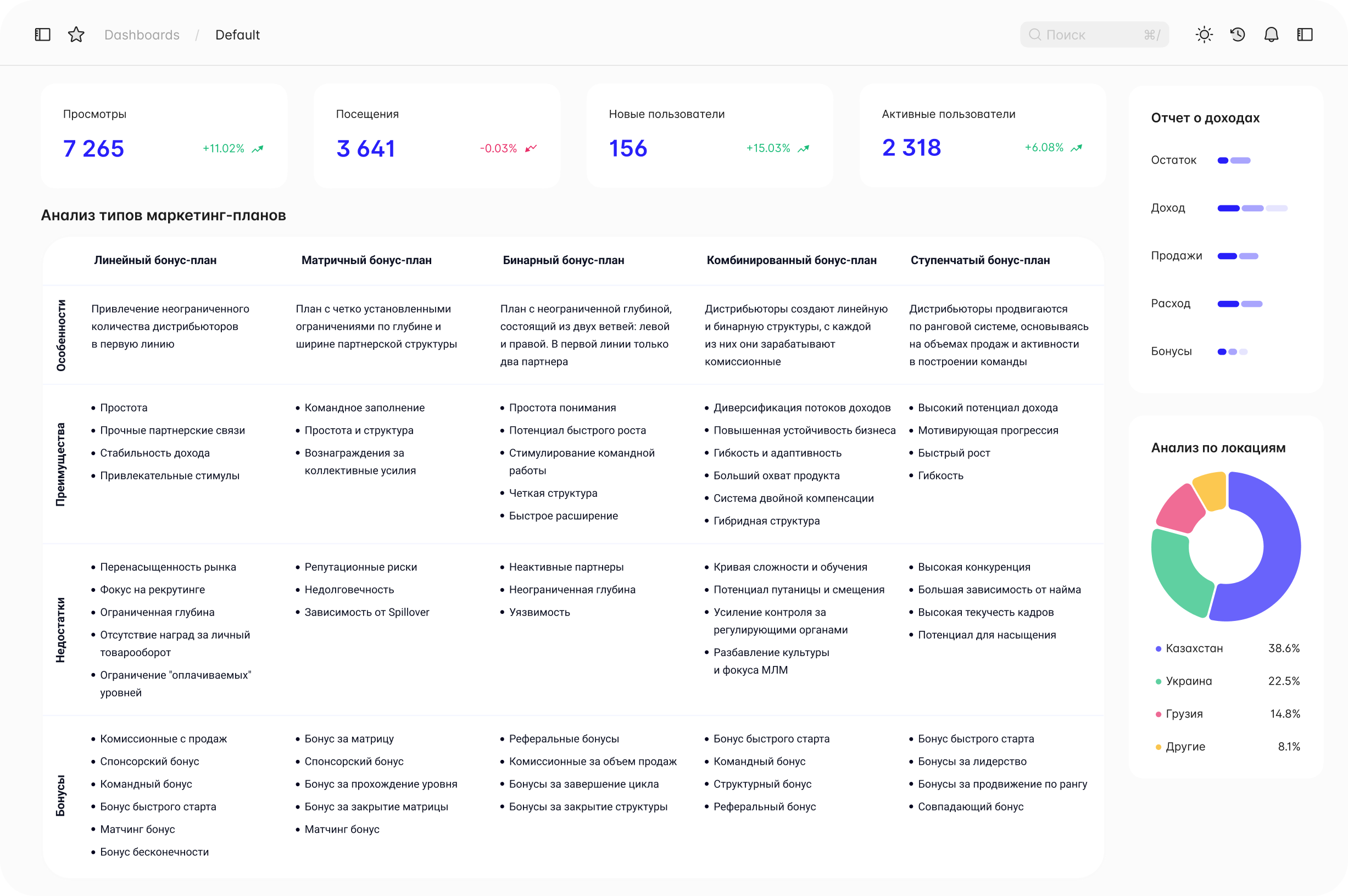The width and height of the screenshot is (1348, 896).
Task: Toggle the right panel icon in the header
Action: pyautogui.click(x=1306, y=34)
